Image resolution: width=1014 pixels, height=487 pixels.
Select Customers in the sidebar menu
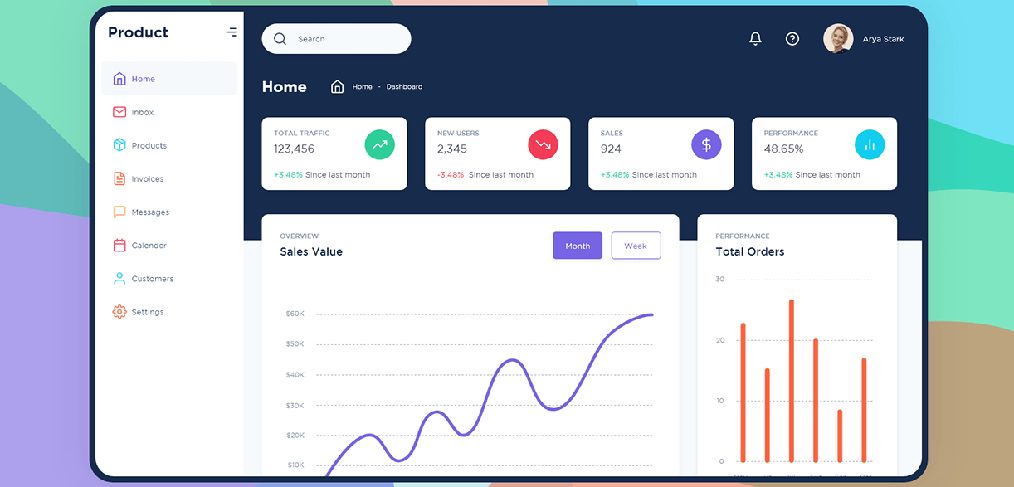(152, 279)
